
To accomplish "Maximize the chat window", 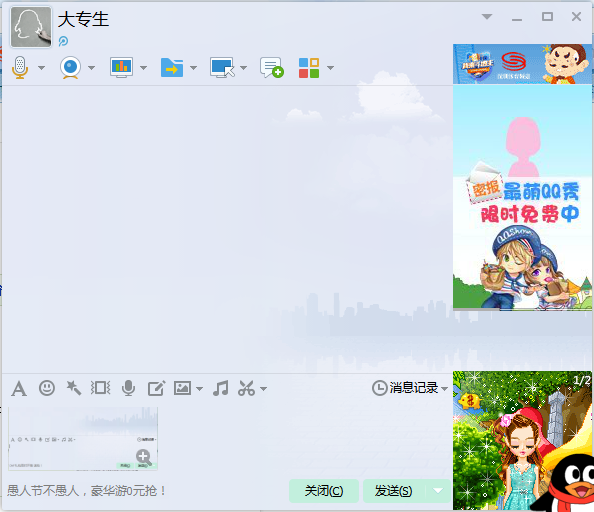I will pyautogui.click(x=547, y=17).
